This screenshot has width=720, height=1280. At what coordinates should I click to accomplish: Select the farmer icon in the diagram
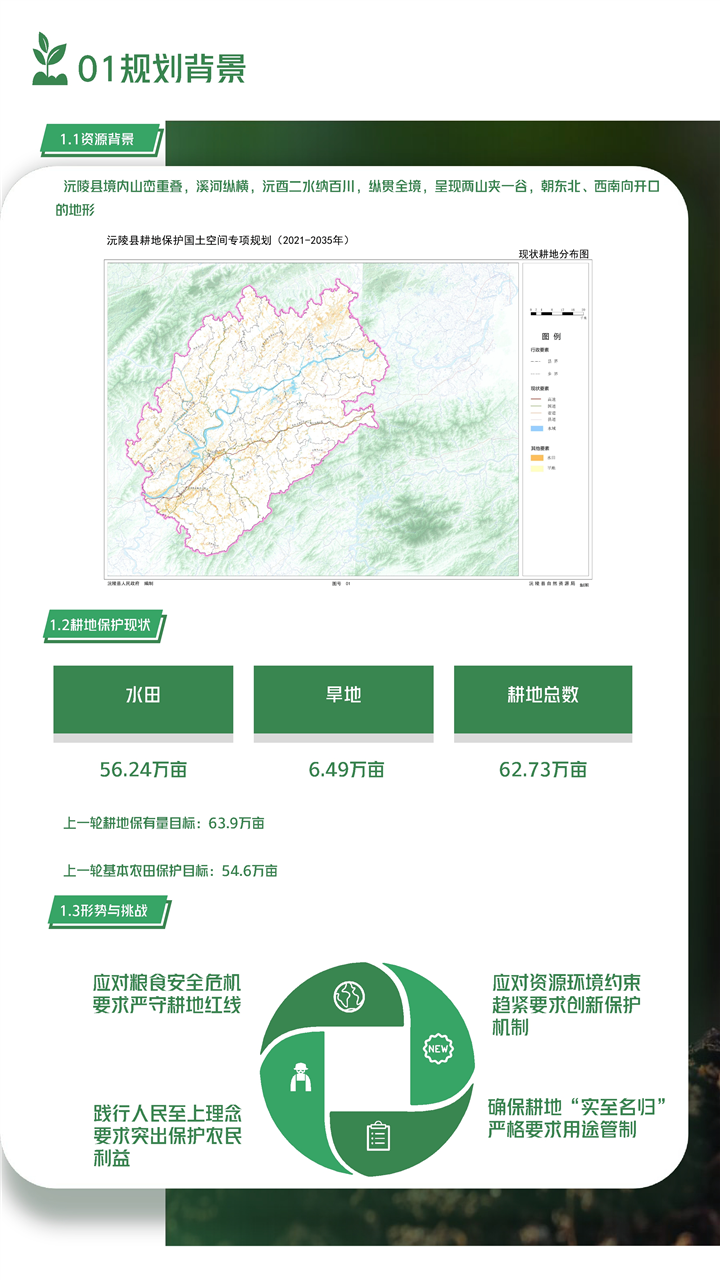(x=297, y=1077)
